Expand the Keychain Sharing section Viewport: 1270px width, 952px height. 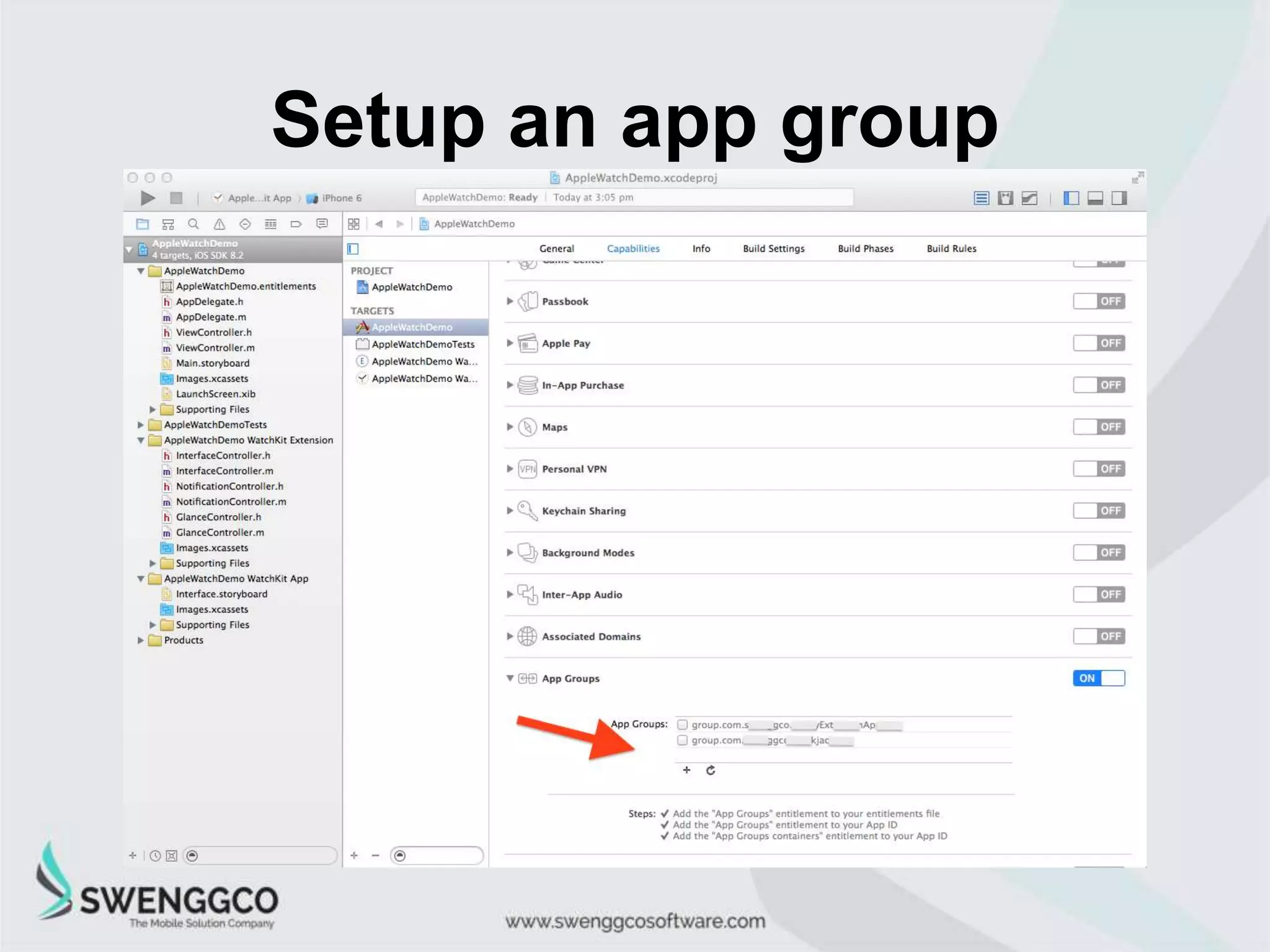tap(510, 511)
